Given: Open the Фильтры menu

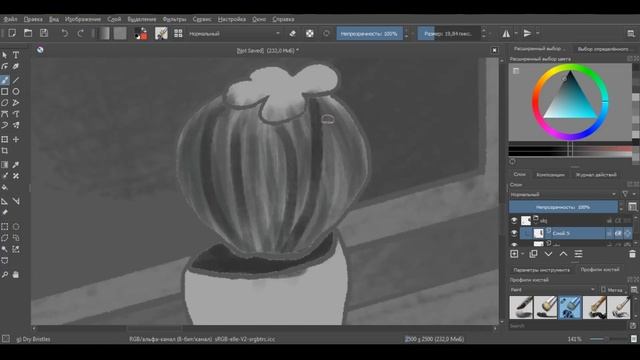Looking at the screenshot, I should point(174,19).
